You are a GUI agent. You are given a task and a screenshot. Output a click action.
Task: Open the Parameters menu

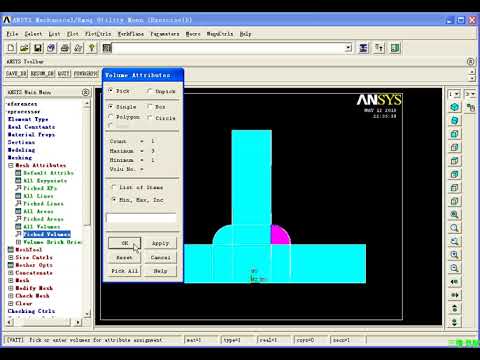tap(165, 34)
